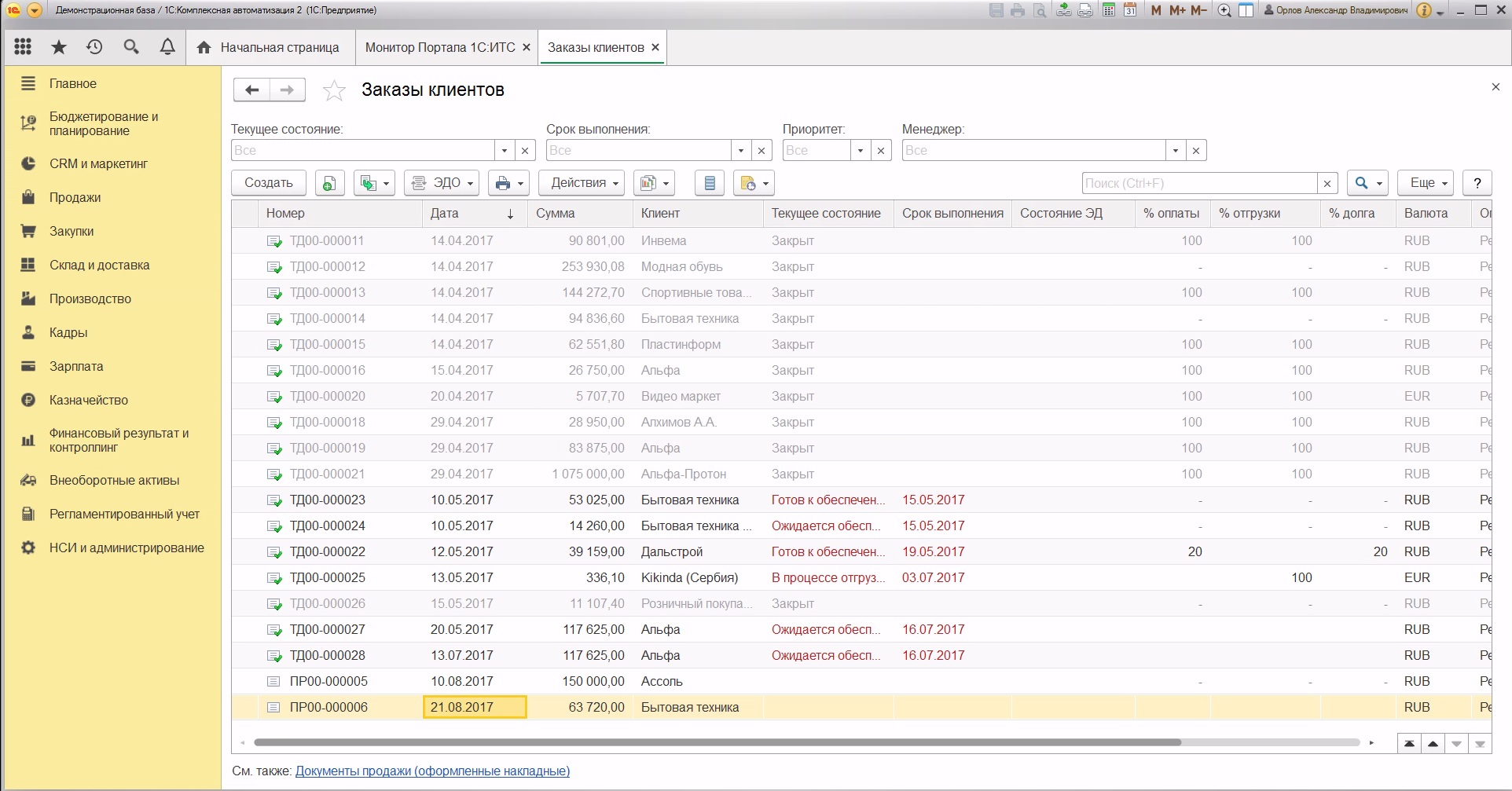Click the Поиск (Ctrl+F) search field

click(1198, 183)
